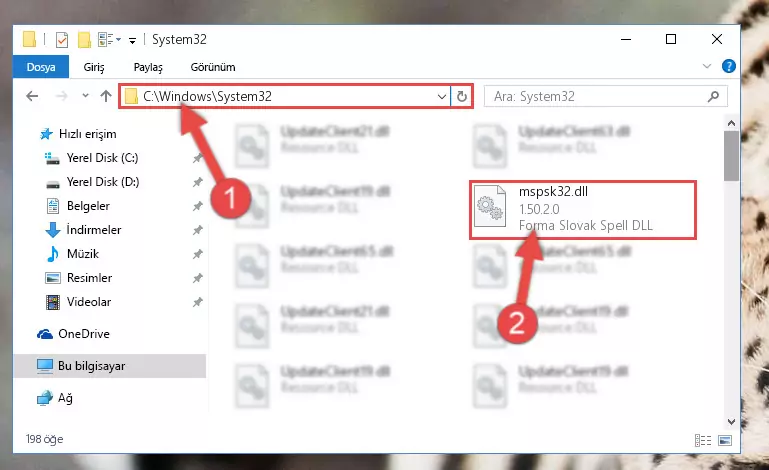
Task: Switch to details view layout icon
Action: tap(703, 440)
